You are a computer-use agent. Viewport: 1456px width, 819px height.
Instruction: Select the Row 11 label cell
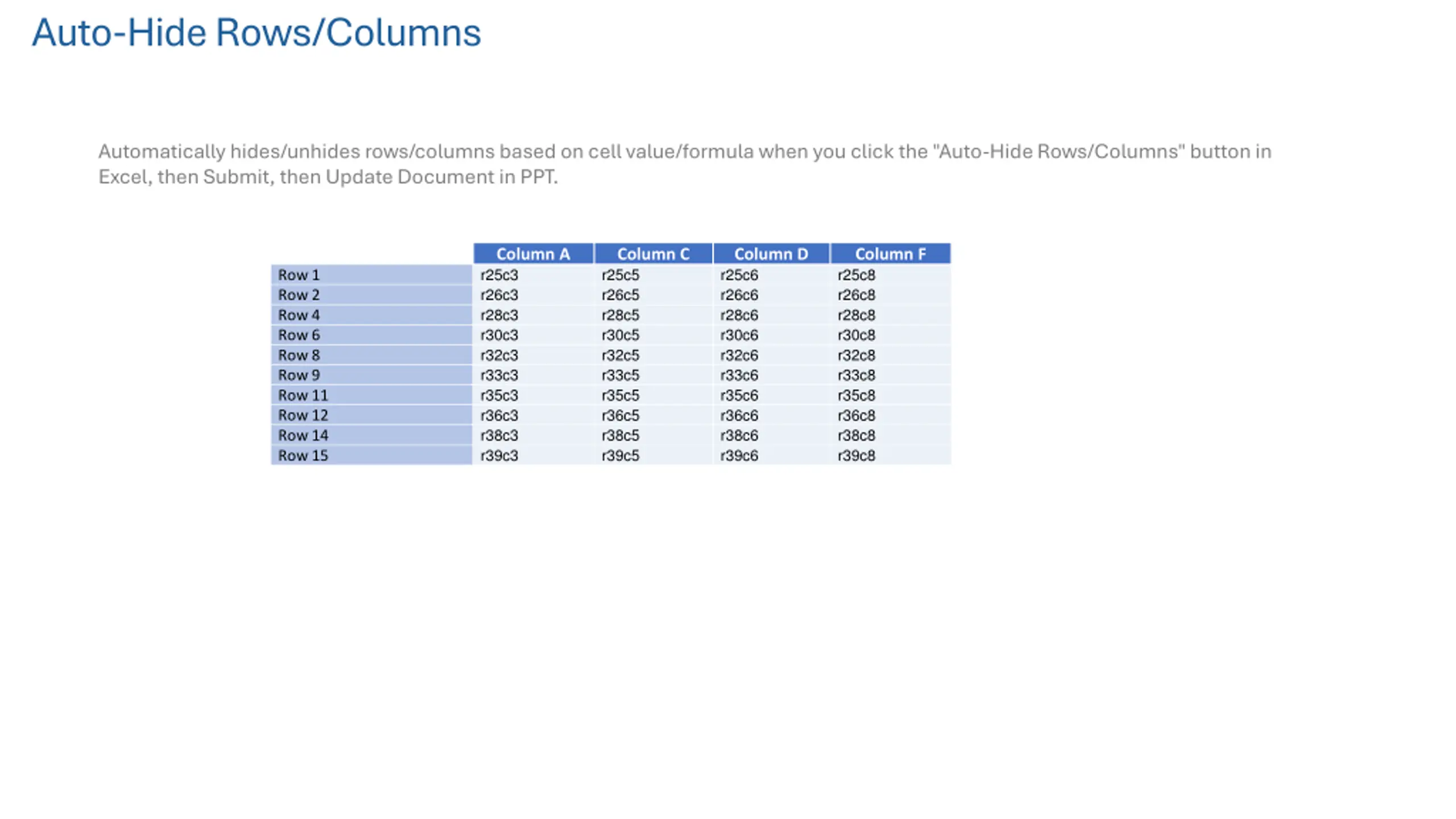371,395
